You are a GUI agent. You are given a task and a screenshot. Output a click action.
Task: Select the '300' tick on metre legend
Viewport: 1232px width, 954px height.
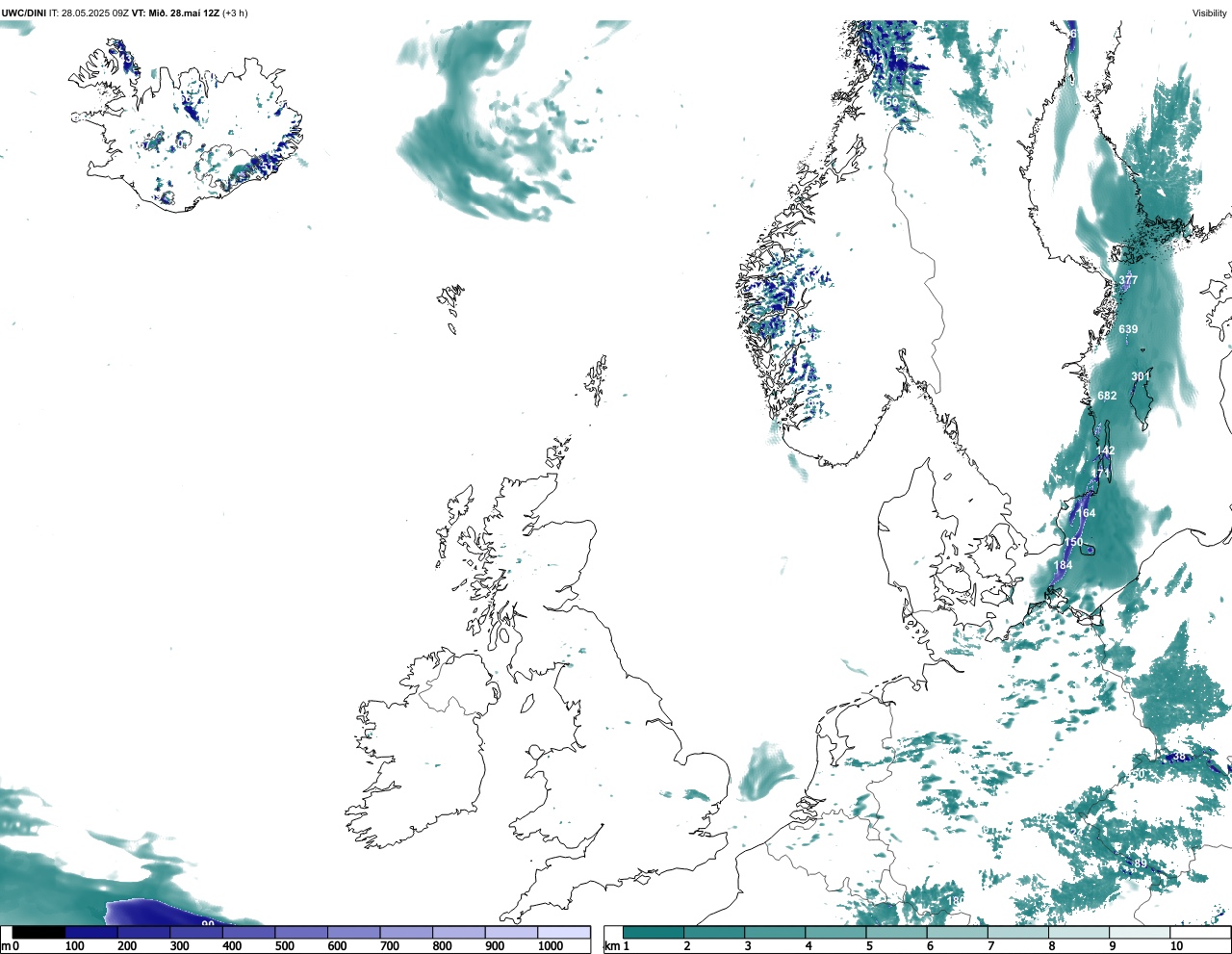click(x=180, y=946)
